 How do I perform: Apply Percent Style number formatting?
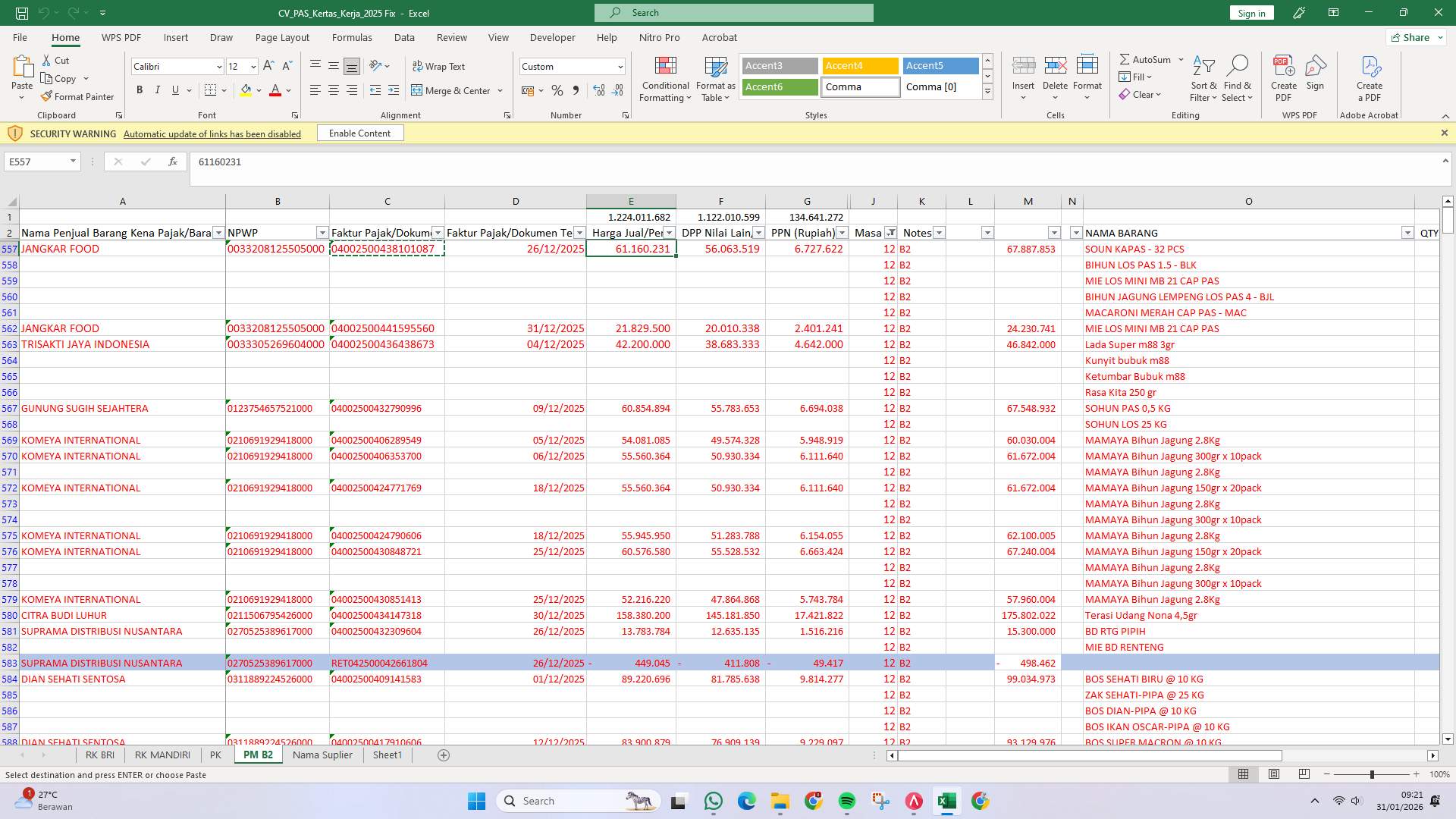click(x=557, y=90)
